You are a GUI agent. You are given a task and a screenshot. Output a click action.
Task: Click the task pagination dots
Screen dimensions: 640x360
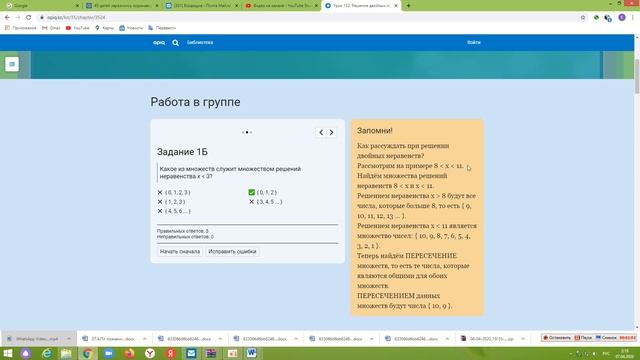[x=247, y=132]
